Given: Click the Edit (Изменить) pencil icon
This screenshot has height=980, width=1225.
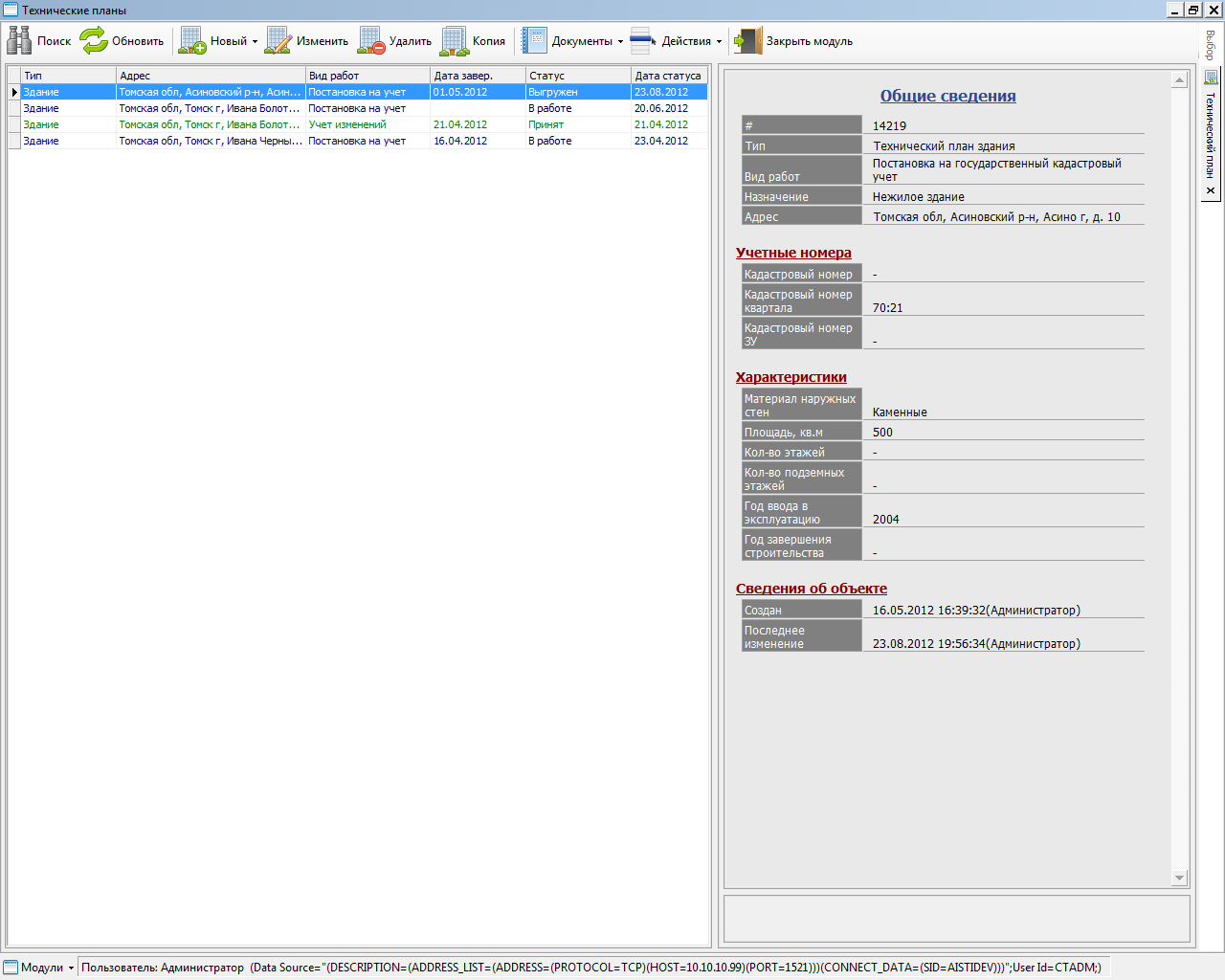Looking at the screenshot, I should click(x=278, y=41).
